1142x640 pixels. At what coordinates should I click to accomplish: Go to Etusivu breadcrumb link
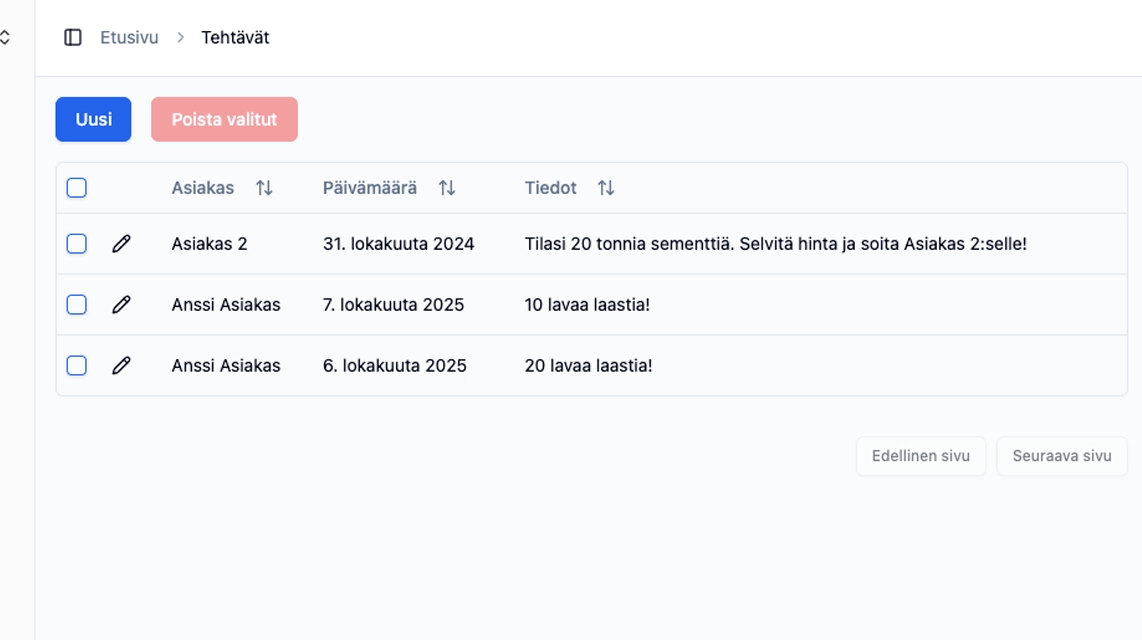pos(129,37)
